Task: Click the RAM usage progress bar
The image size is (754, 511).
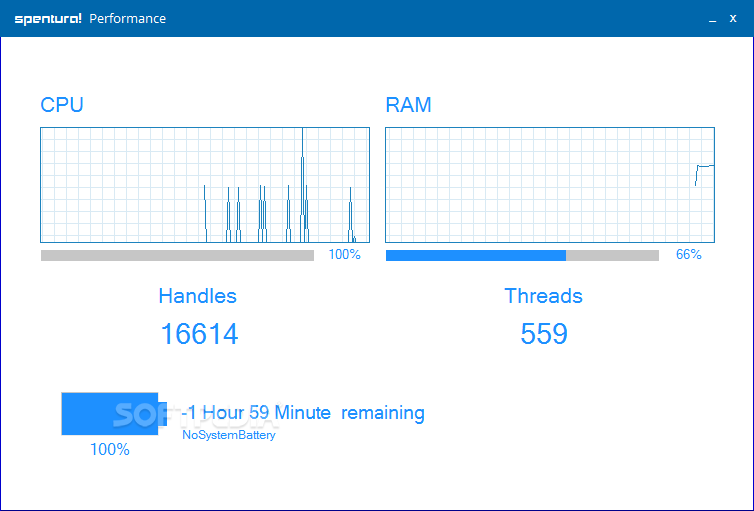Action: pos(522,255)
